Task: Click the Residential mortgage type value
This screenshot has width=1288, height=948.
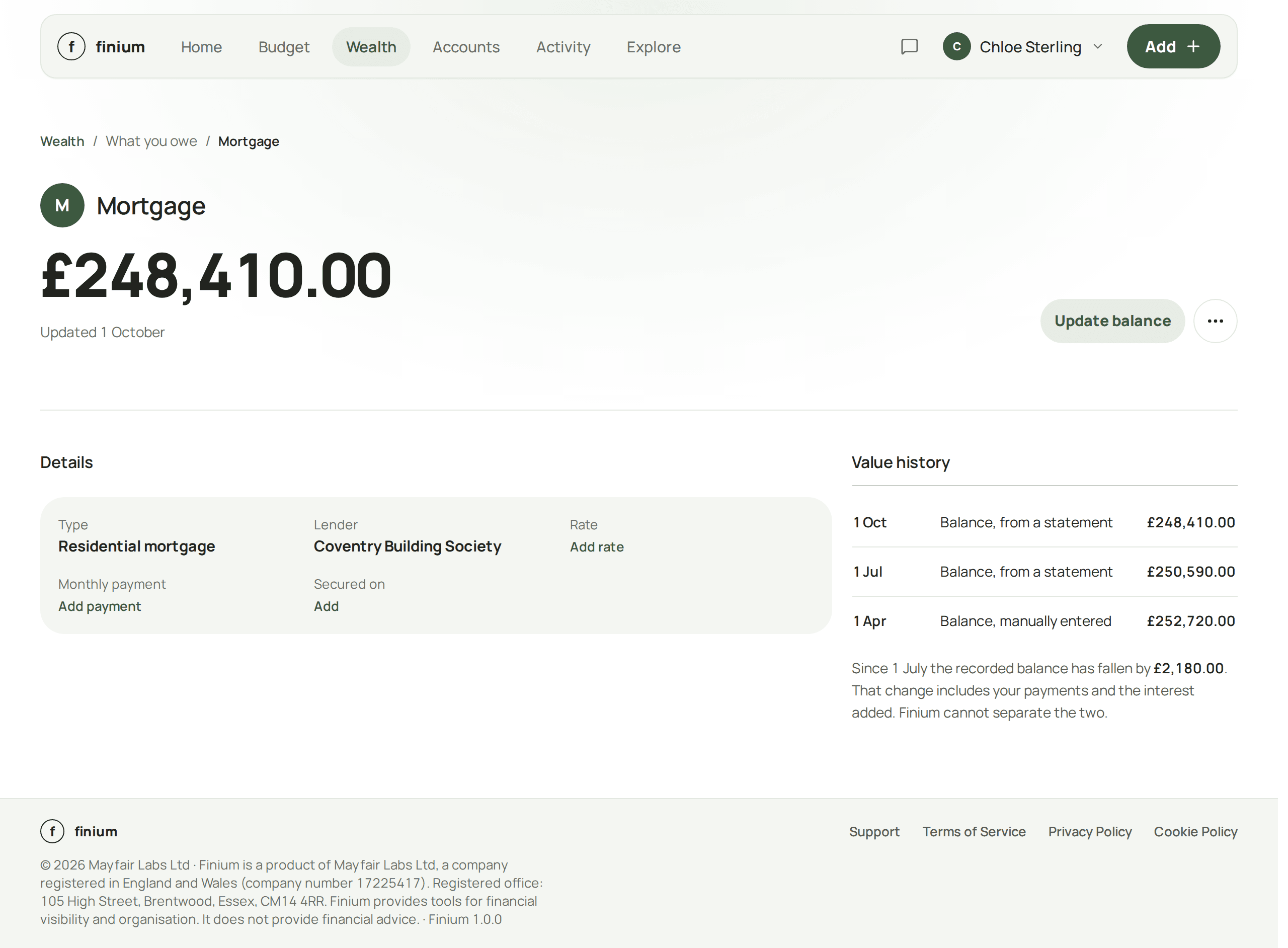Action: click(136, 546)
